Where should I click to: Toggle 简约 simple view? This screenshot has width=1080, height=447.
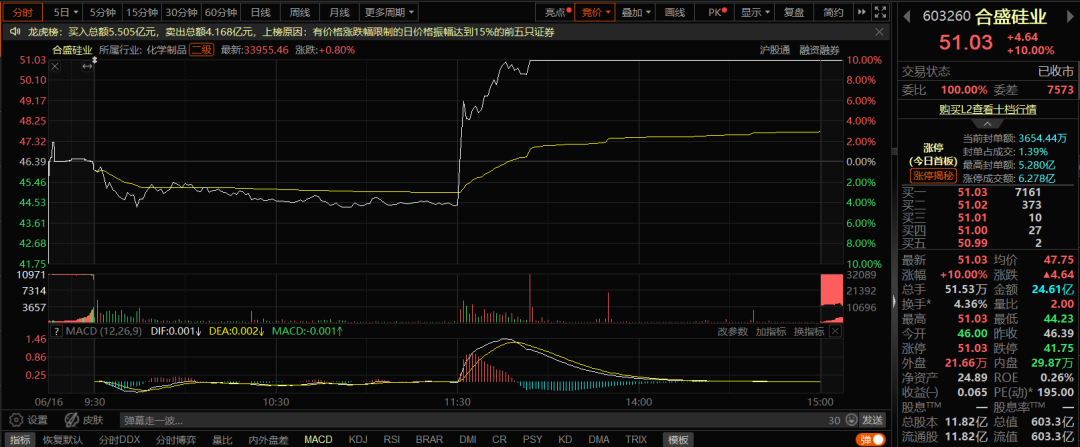tap(833, 12)
